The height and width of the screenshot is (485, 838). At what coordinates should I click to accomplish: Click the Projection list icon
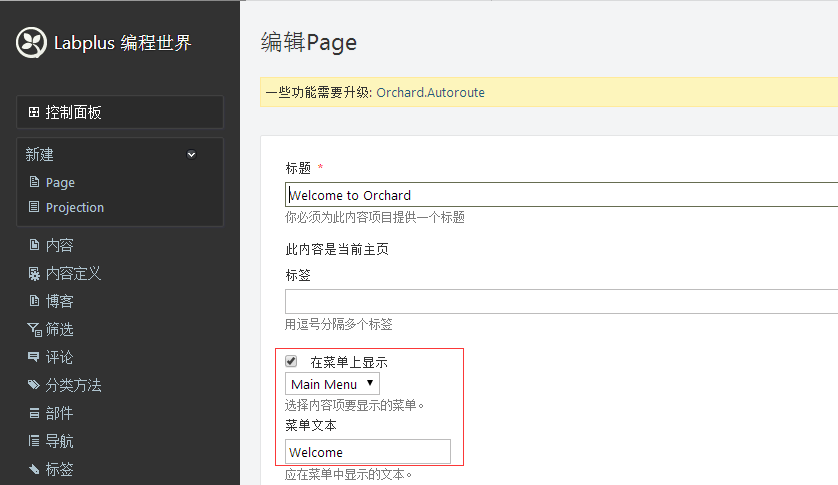coord(34,206)
